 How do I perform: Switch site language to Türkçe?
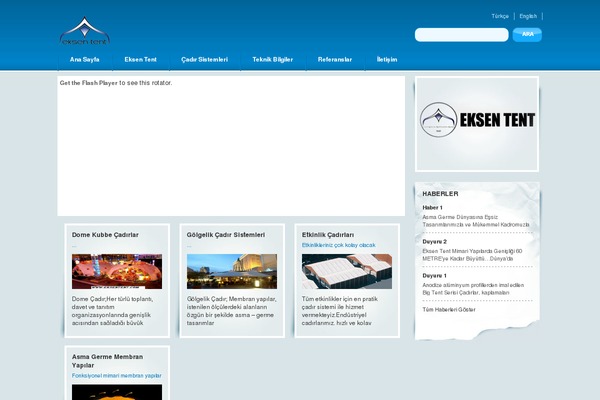click(x=500, y=16)
